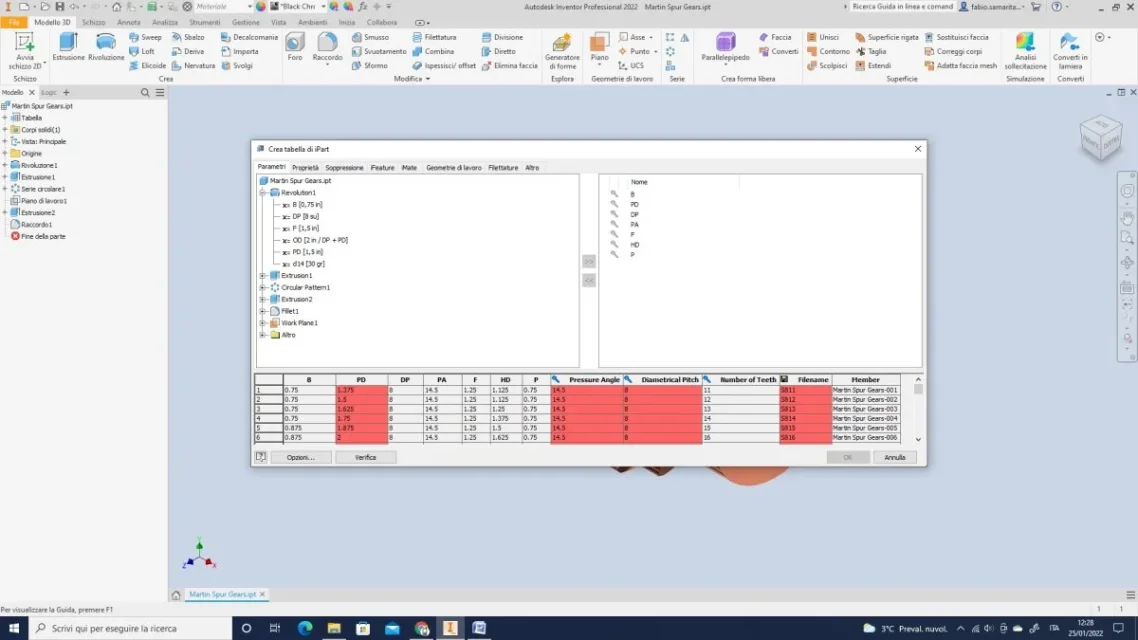Choose the Sweep tool
The width and height of the screenshot is (1138, 640).
[145, 37]
